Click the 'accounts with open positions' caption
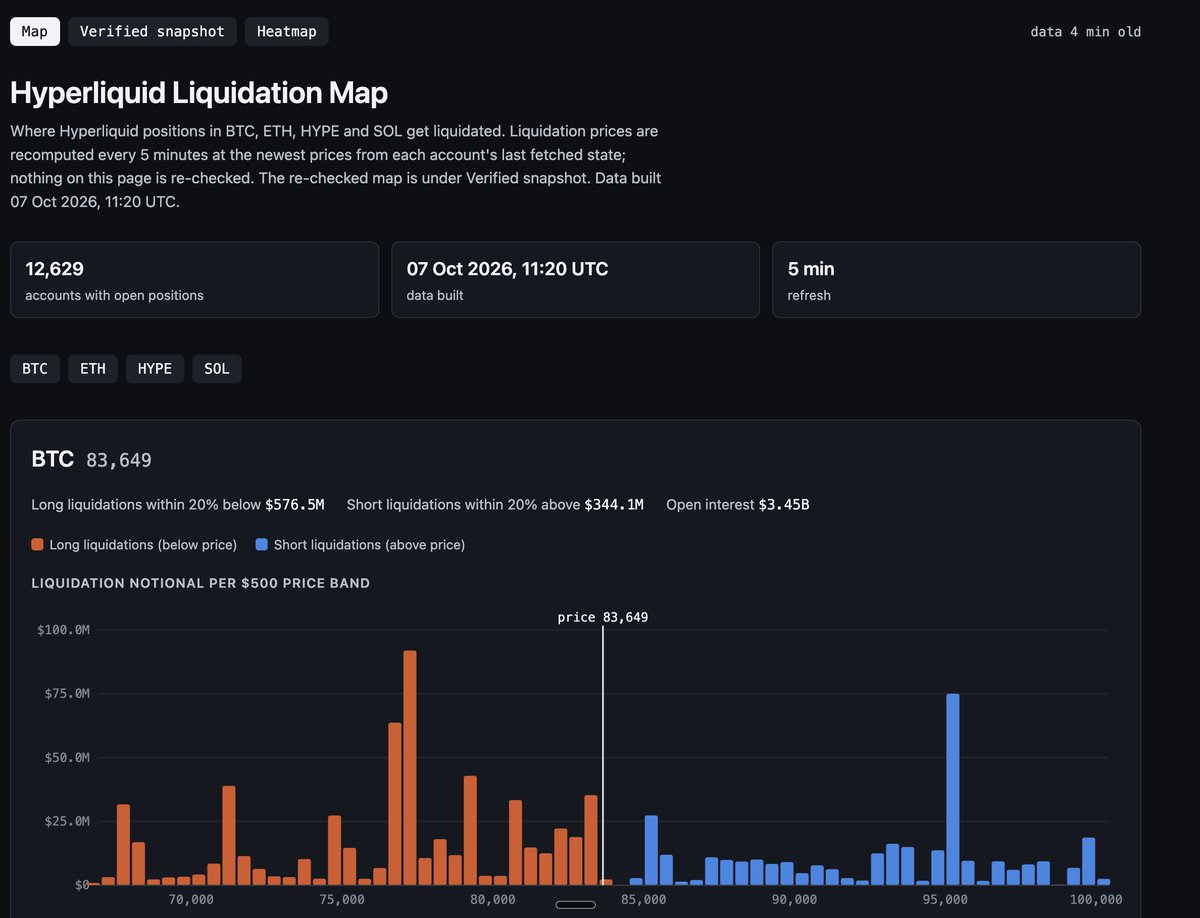1200x918 pixels. (x=115, y=296)
